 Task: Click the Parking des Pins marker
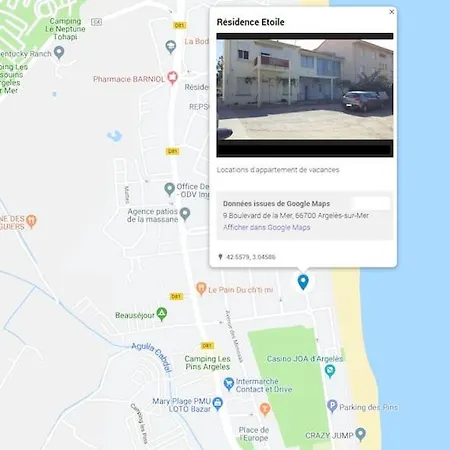click(x=332, y=406)
